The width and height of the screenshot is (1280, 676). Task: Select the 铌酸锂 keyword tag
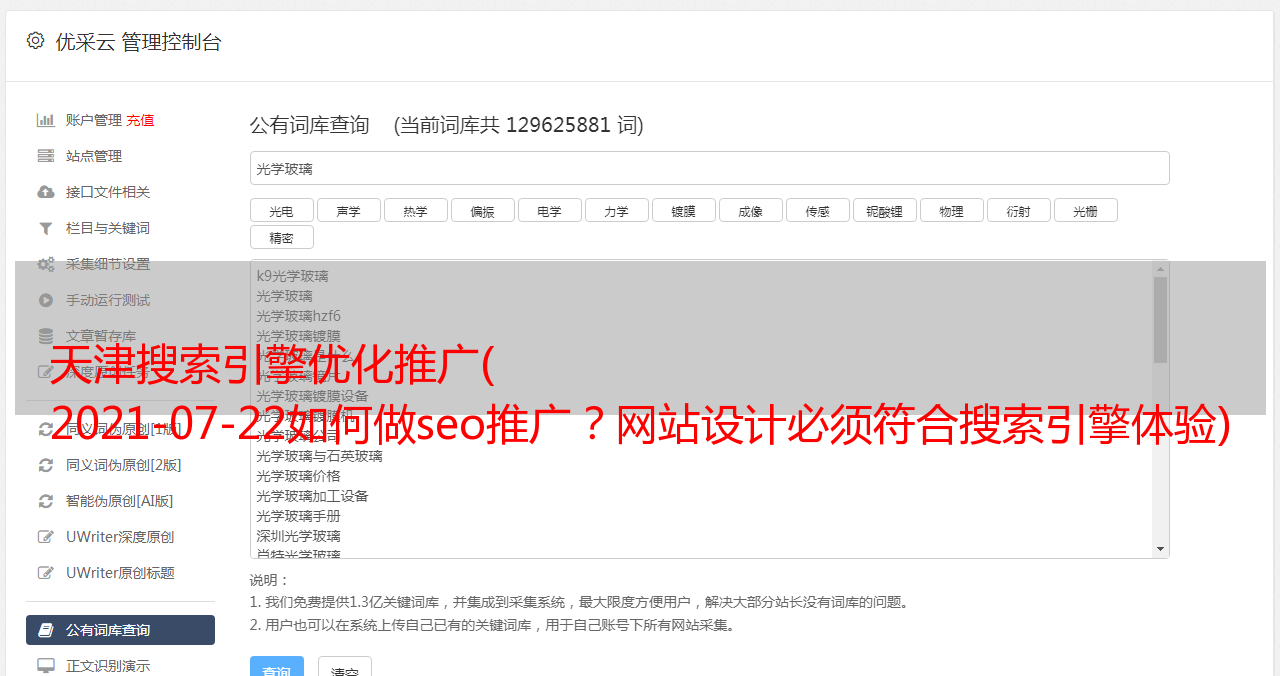coord(885,210)
